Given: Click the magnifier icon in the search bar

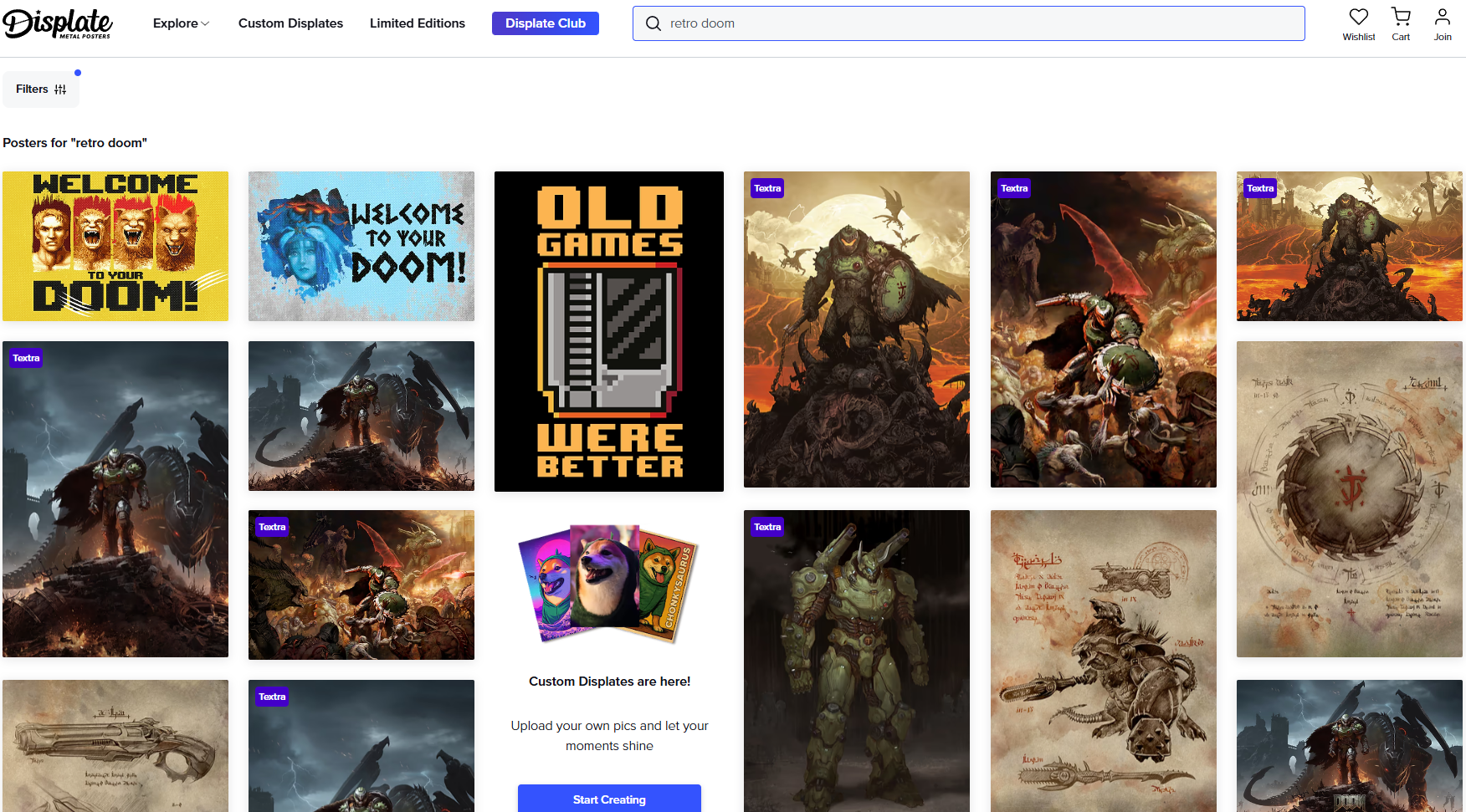Looking at the screenshot, I should tap(654, 23).
